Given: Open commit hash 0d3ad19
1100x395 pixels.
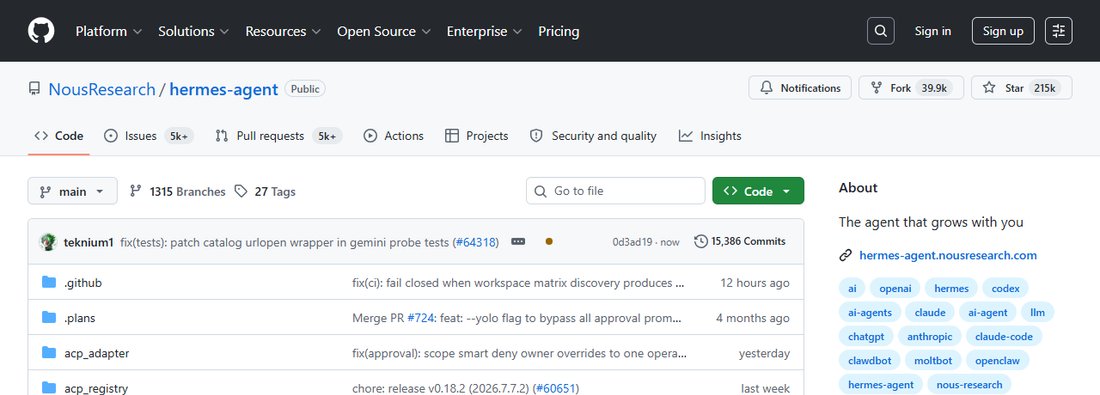Looking at the screenshot, I should [x=631, y=242].
